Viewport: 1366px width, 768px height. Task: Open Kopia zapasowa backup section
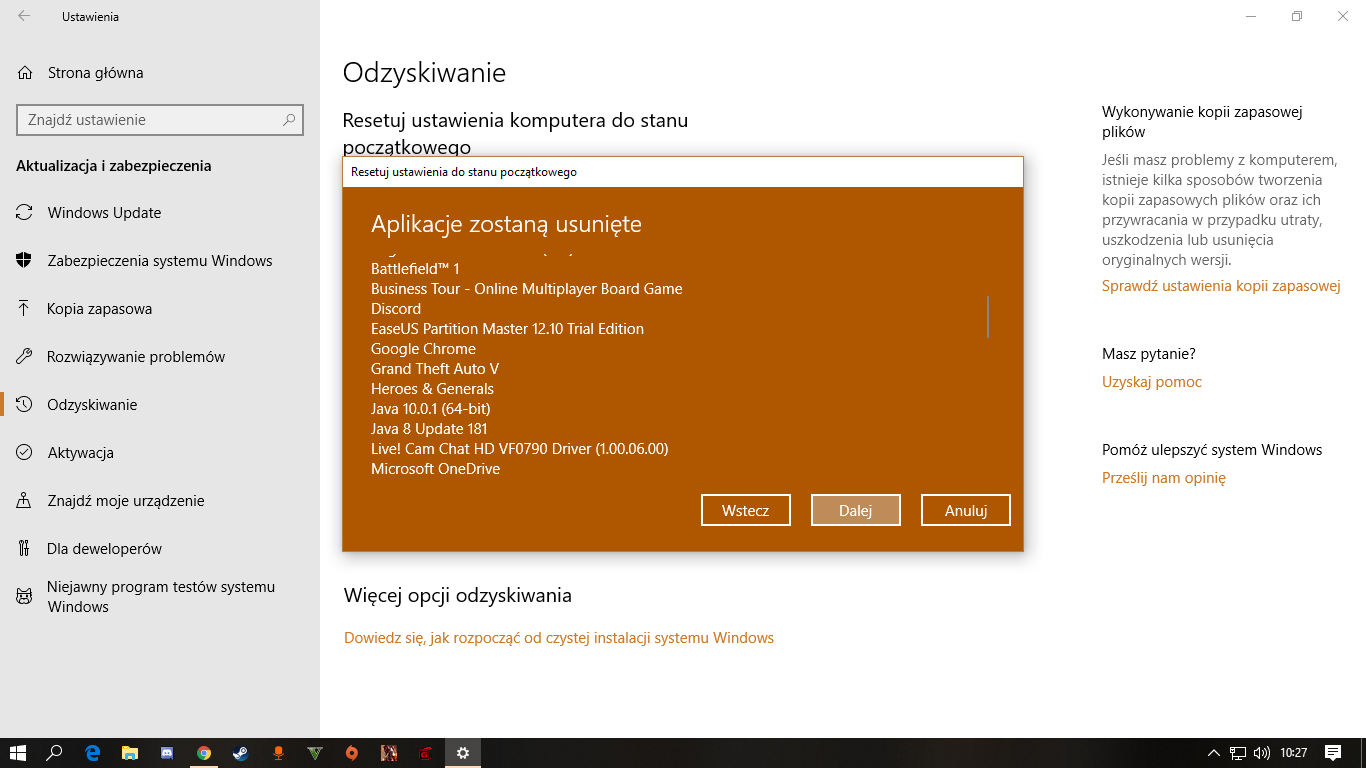point(99,309)
